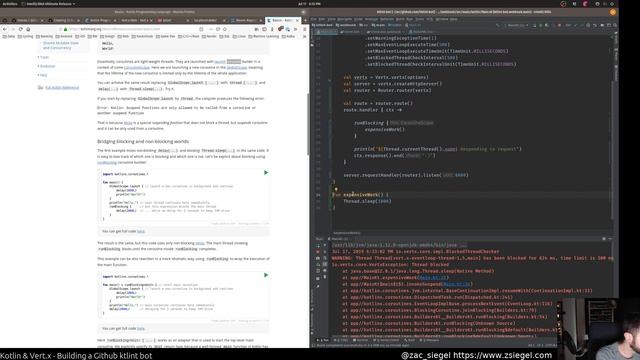The width and height of the screenshot is (640, 360).
Task: Open a new Firefox tab
Action: pos(305,20)
